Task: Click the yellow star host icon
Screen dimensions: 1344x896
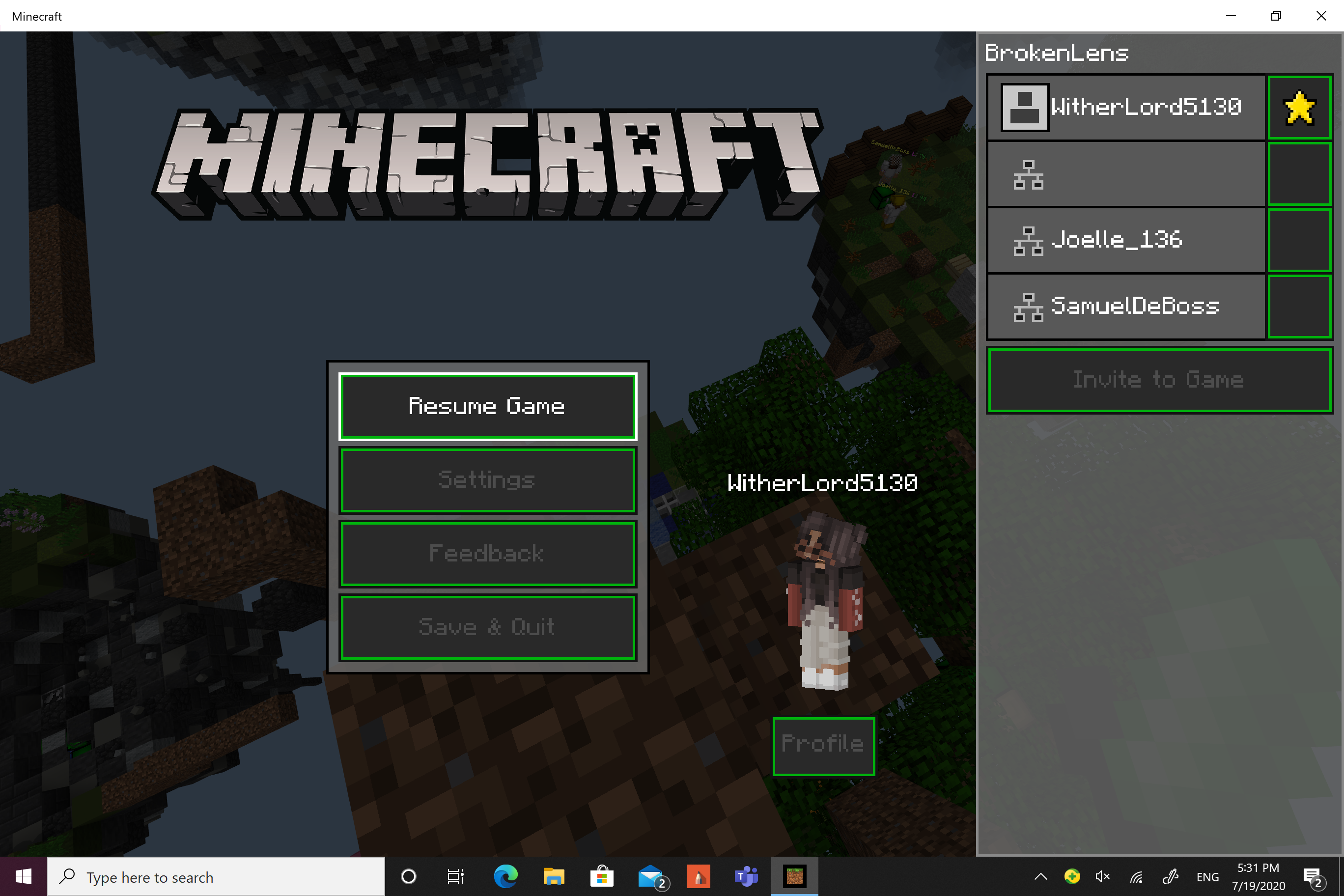Action: (x=1299, y=108)
